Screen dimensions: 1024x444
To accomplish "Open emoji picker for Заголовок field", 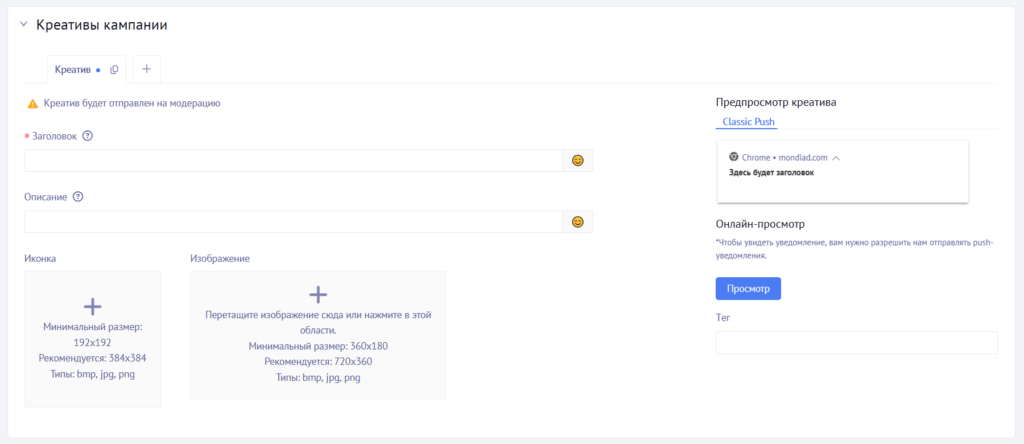I will [578, 160].
